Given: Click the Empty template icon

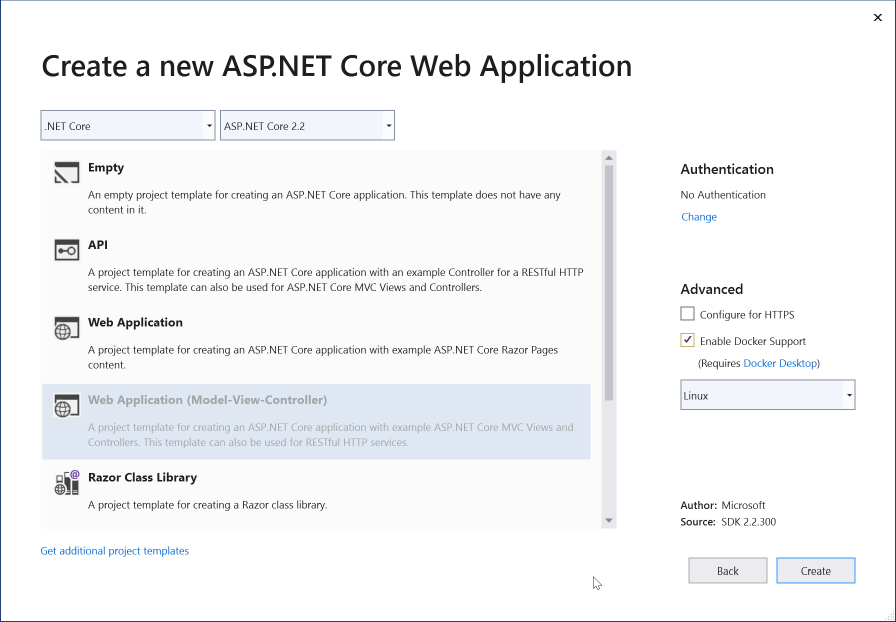Looking at the screenshot, I should tap(67, 173).
